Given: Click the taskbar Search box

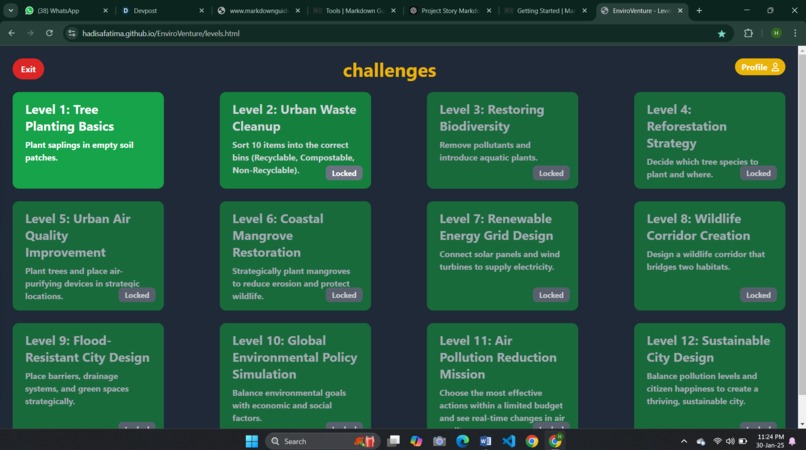Looking at the screenshot, I should (322, 441).
